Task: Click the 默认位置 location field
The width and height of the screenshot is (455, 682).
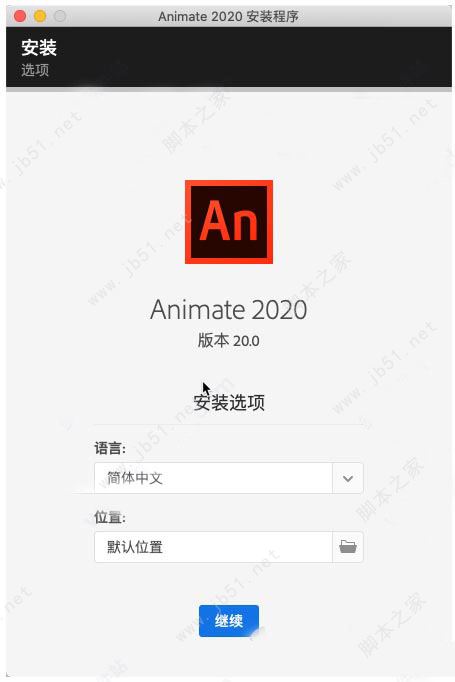Action: [x=213, y=547]
